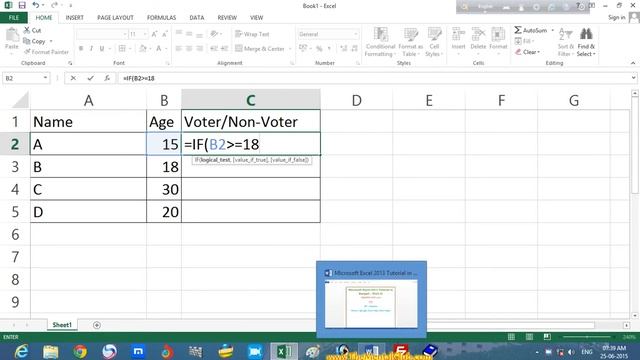The image size is (640, 360).
Task: Toggle Underline formatting
Action: pos(102,49)
